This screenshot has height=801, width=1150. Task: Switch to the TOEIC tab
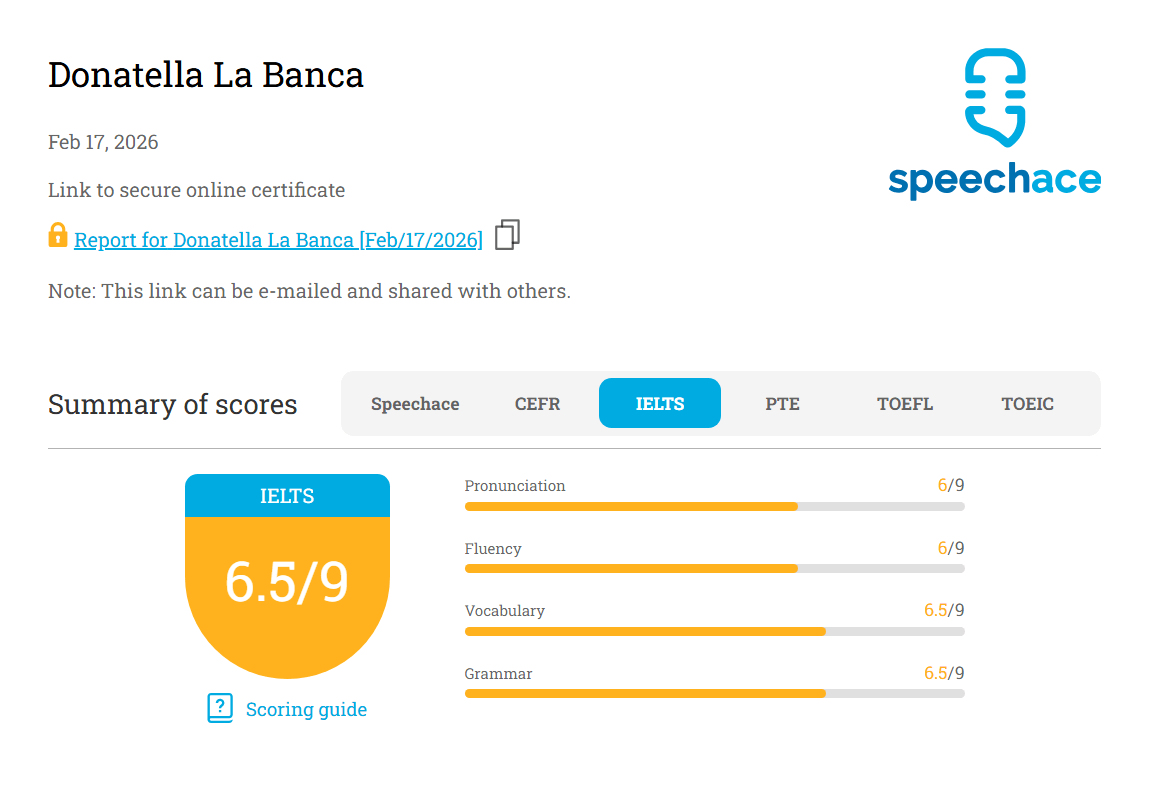point(1027,404)
